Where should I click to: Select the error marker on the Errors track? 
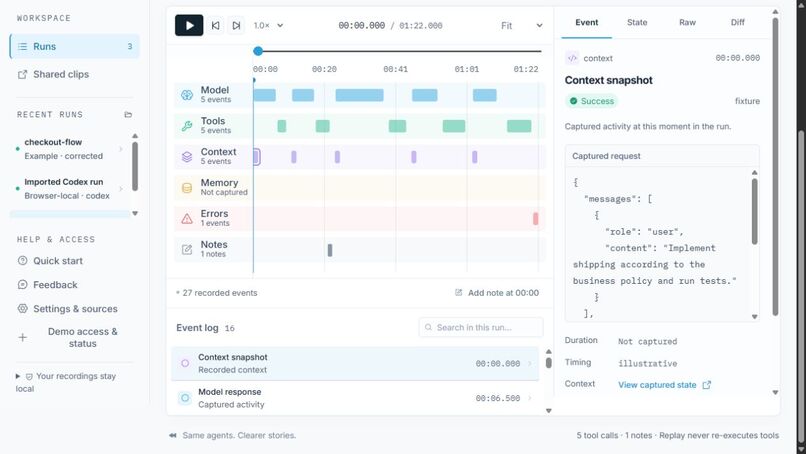pos(536,219)
